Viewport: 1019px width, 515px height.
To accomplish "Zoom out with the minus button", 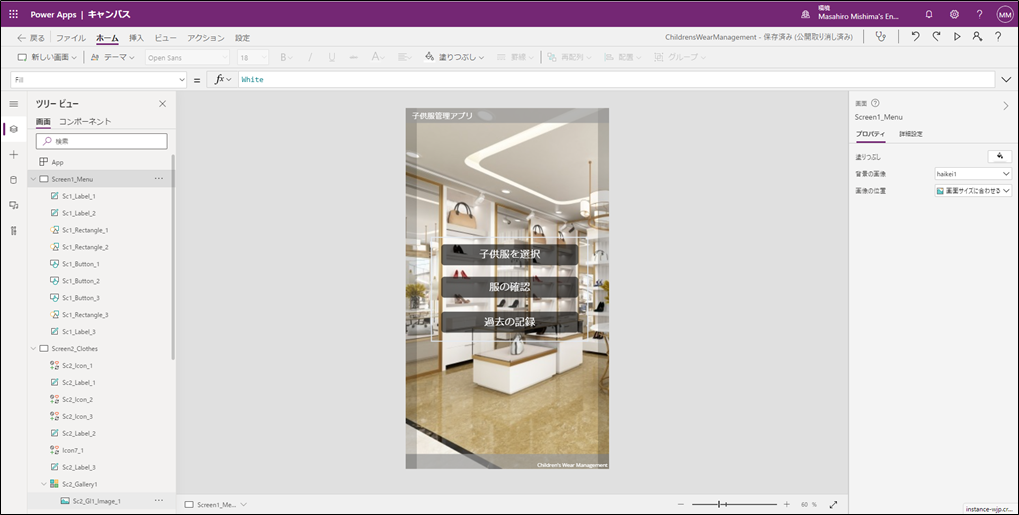I will pyautogui.click(x=680, y=505).
